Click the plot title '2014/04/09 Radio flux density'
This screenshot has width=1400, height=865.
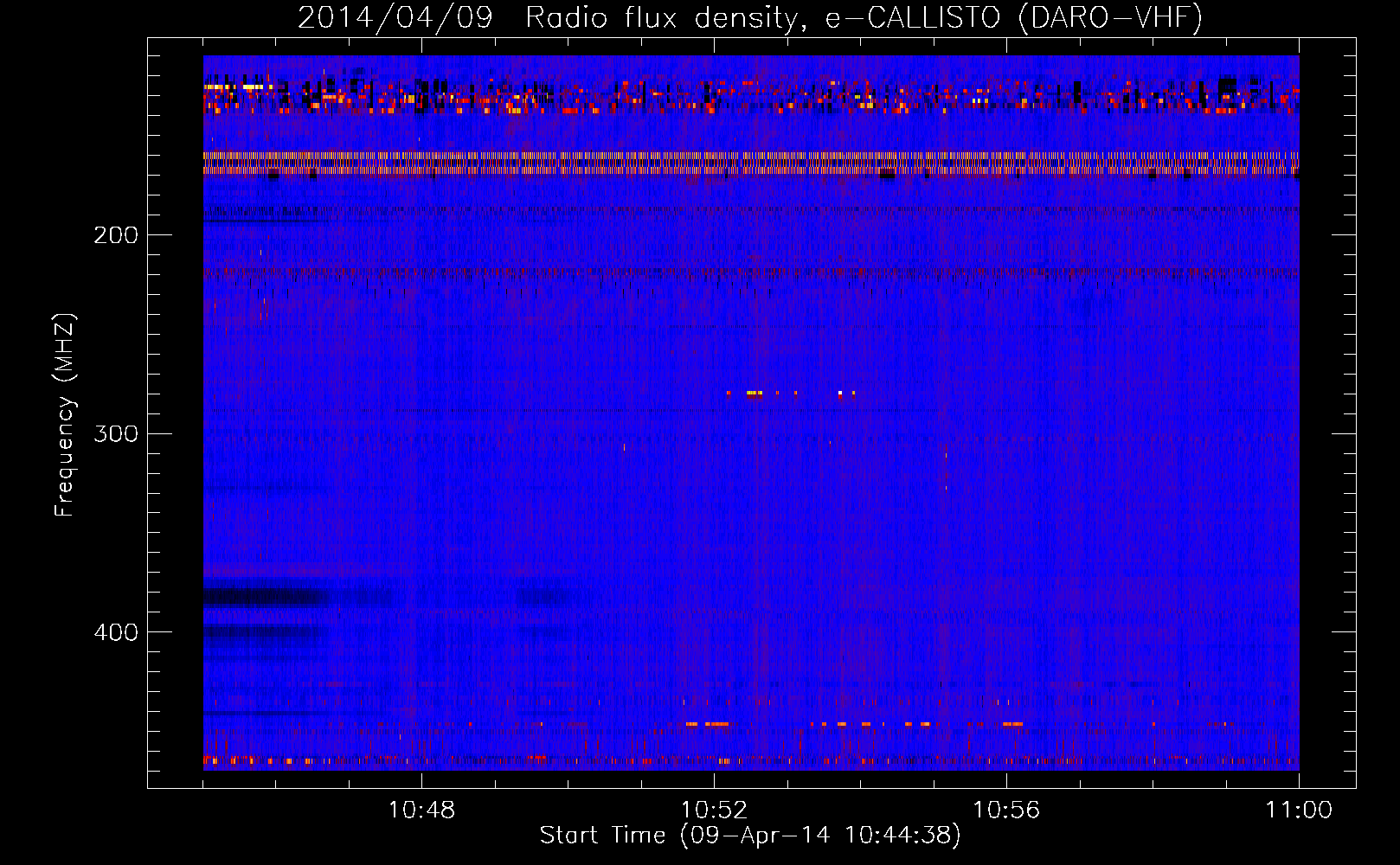750,17
